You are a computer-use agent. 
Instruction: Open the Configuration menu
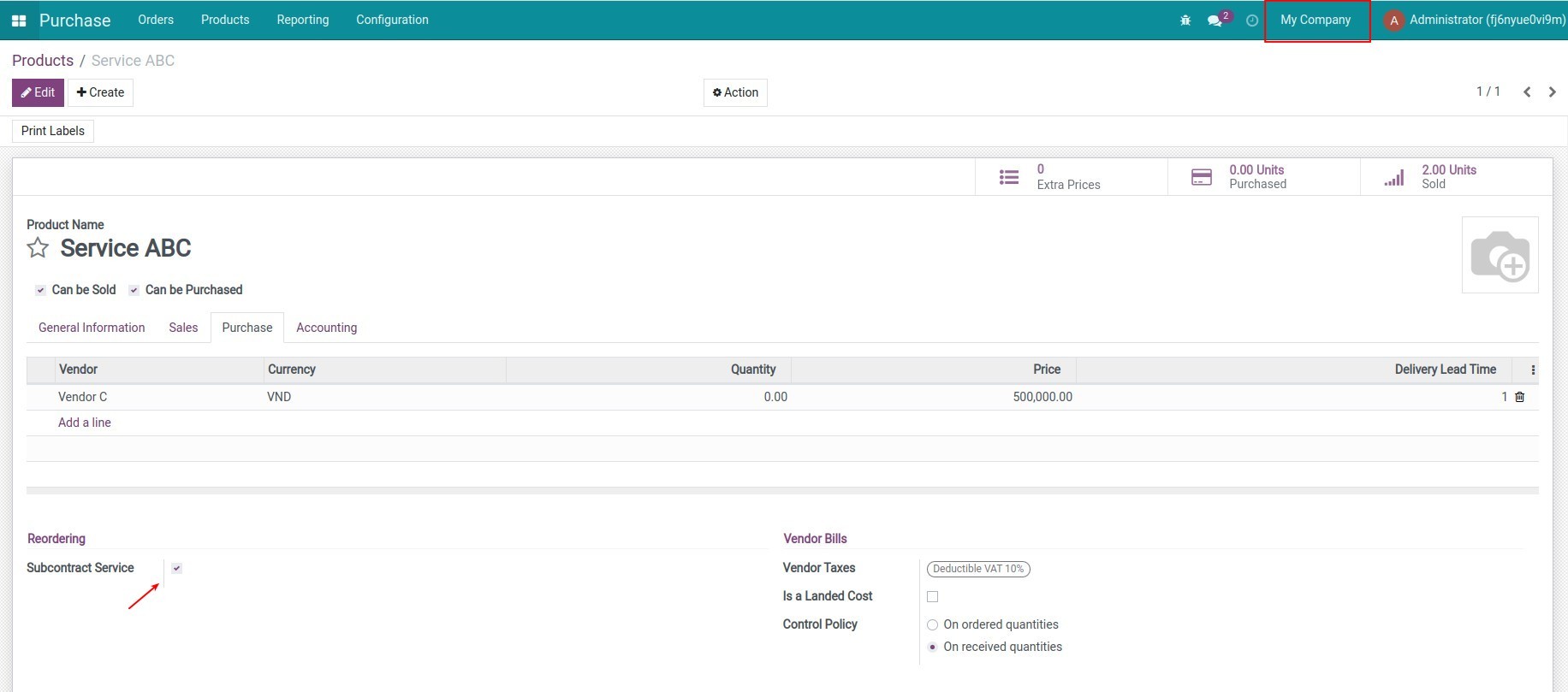point(392,20)
